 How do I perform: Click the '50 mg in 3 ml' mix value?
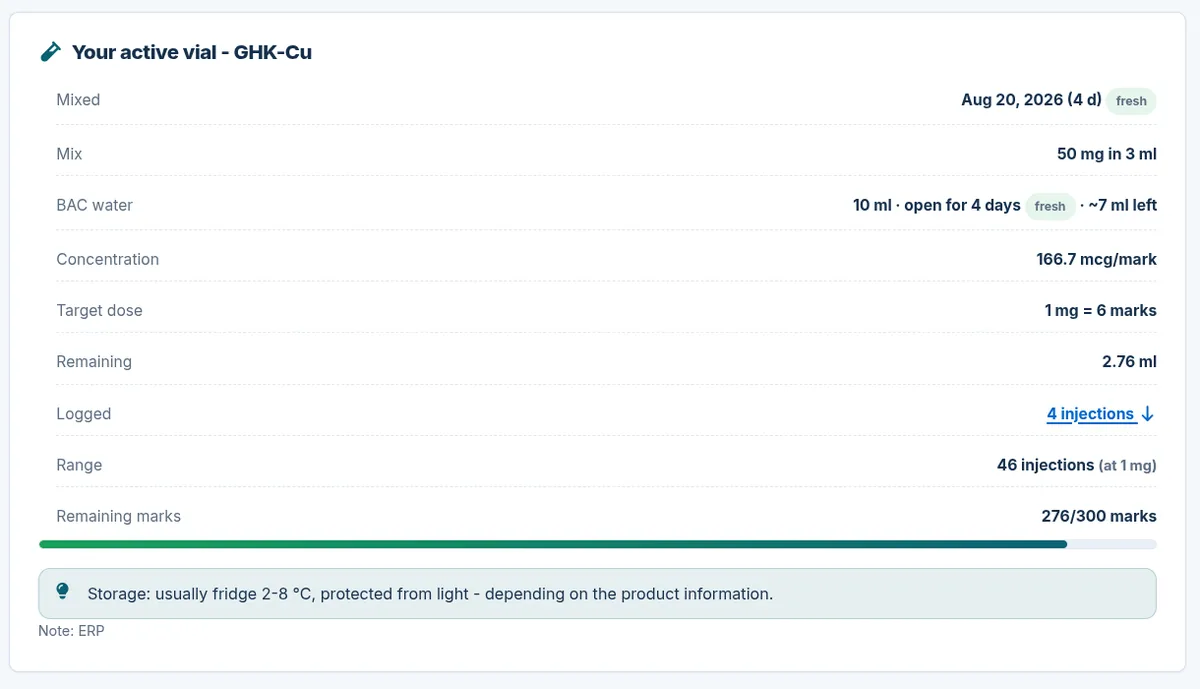(1107, 154)
